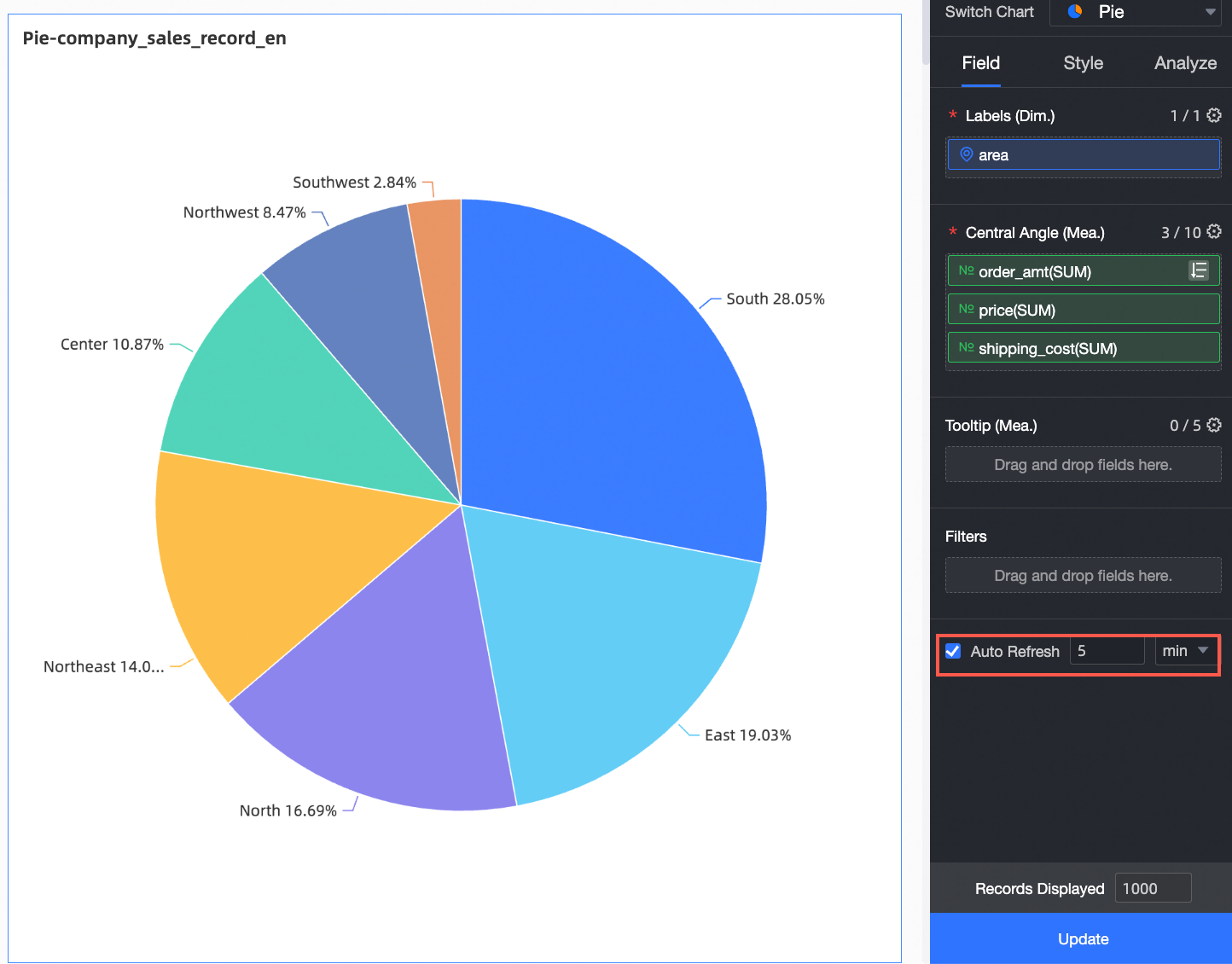1232x964 pixels.
Task: Click the pie chart icon in chart selector
Action: click(1073, 12)
